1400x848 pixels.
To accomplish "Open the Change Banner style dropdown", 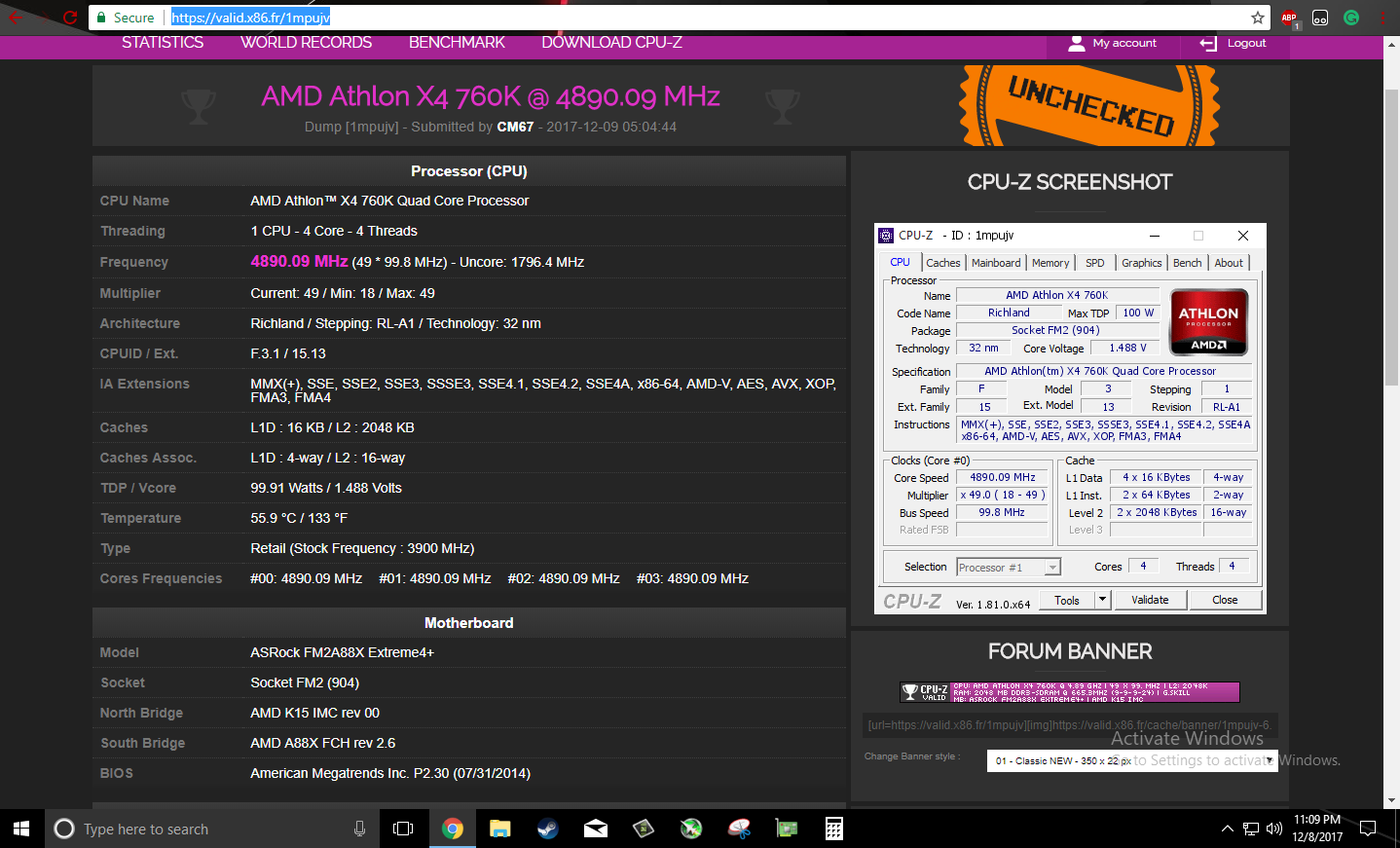I will [x=1132, y=760].
